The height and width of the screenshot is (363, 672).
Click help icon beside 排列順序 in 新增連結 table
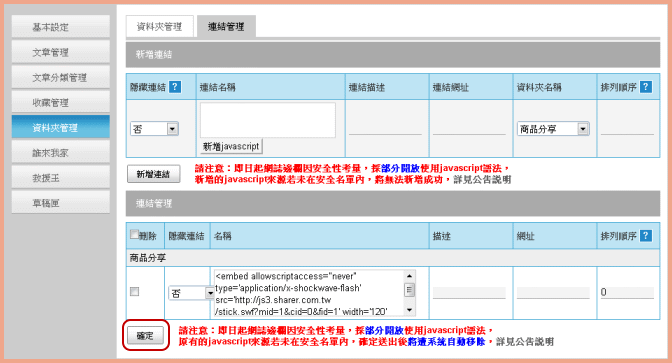click(646, 87)
